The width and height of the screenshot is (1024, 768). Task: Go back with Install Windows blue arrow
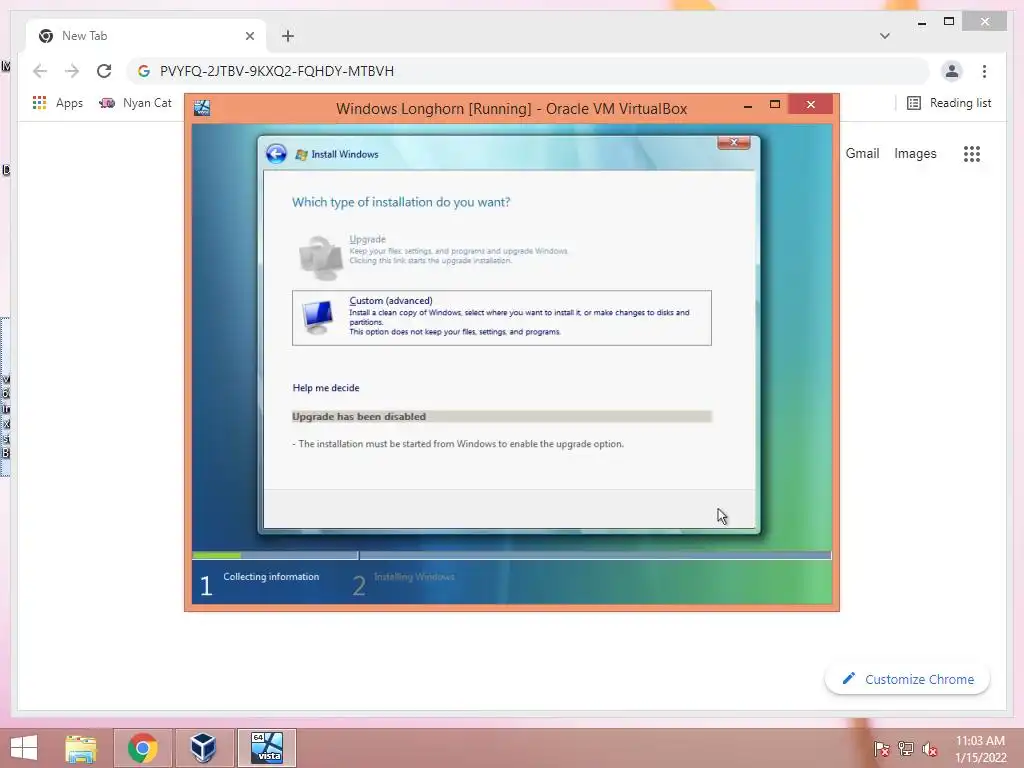pyautogui.click(x=276, y=154)
